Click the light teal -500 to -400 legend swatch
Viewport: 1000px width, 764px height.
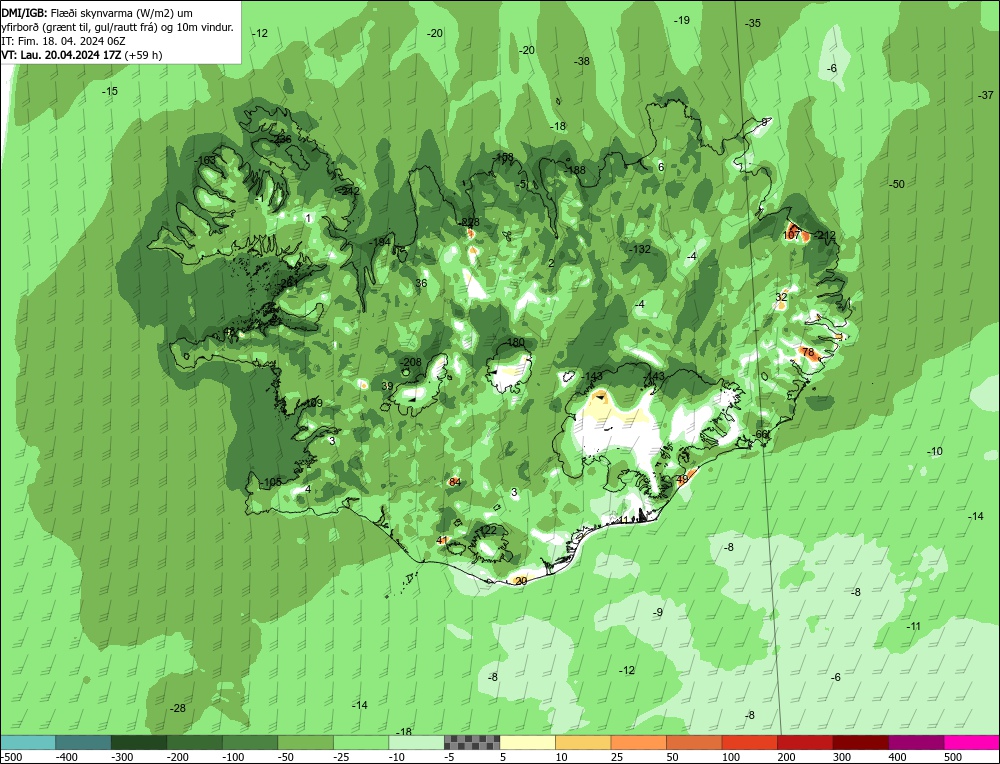click(27, 742)
